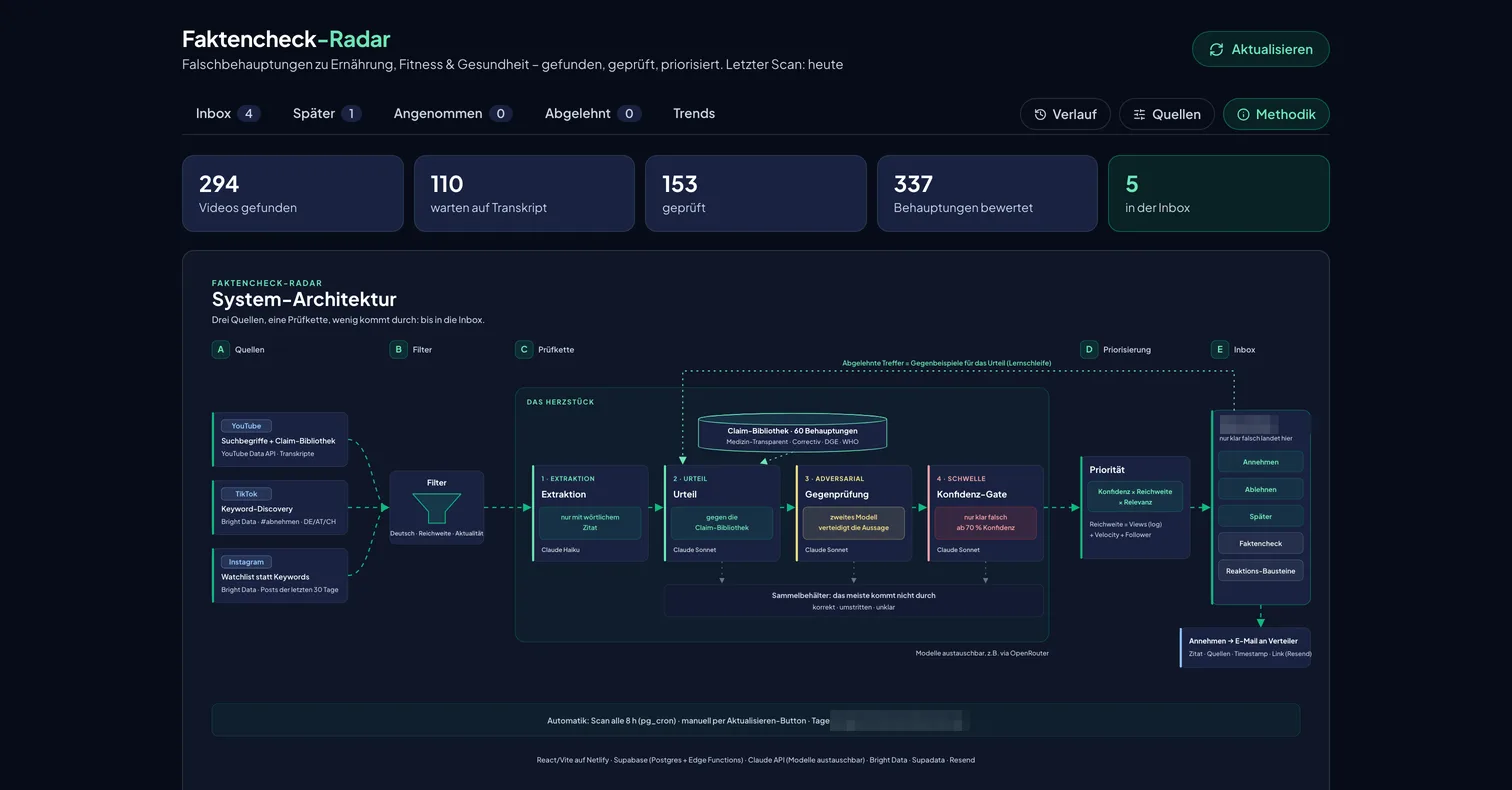Viewport: 1512px width, 790px height.
Task: Click the 337 Behauptungen bewertet card
Action: [x=987, y=193]
